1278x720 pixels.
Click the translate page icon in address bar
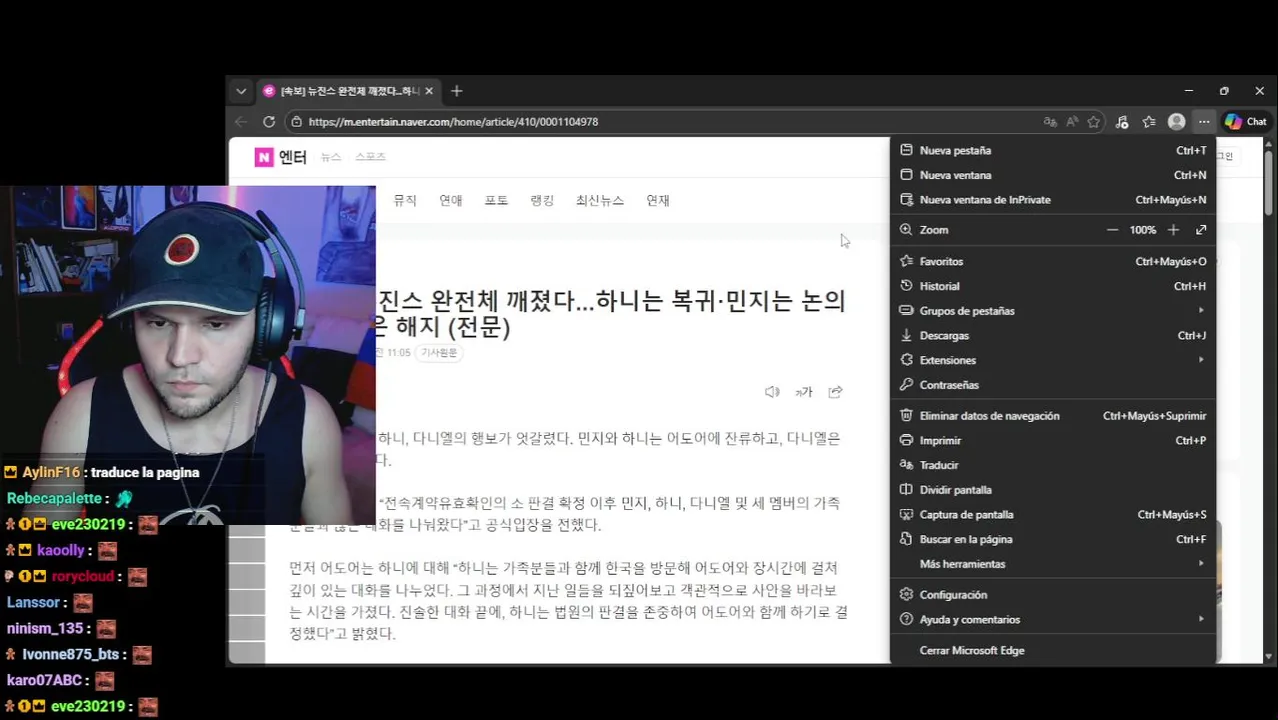point(1050,121)
